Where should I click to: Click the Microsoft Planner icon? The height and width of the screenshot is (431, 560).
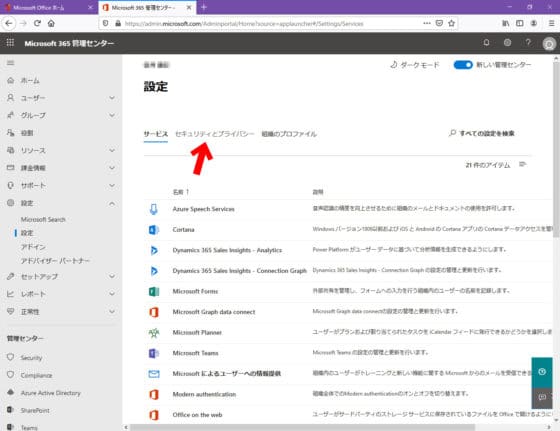[x=154, y=333]
